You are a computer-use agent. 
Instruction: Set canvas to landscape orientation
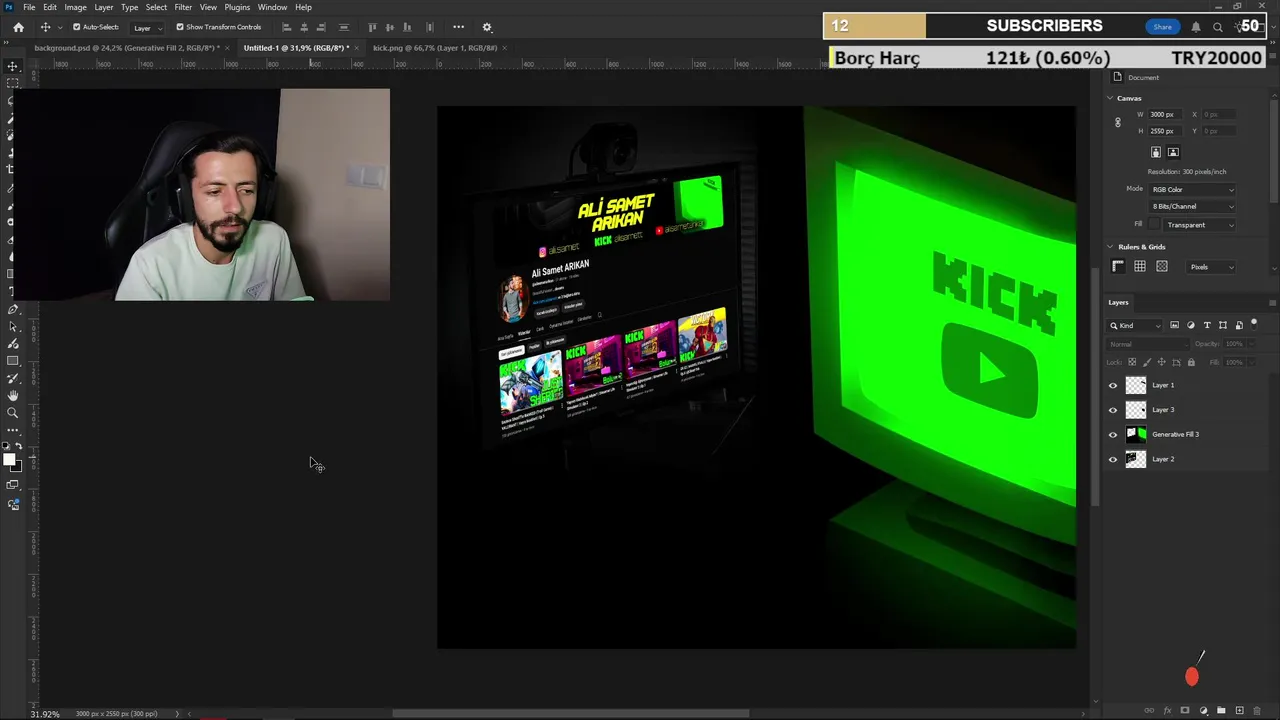[1173, 152]
